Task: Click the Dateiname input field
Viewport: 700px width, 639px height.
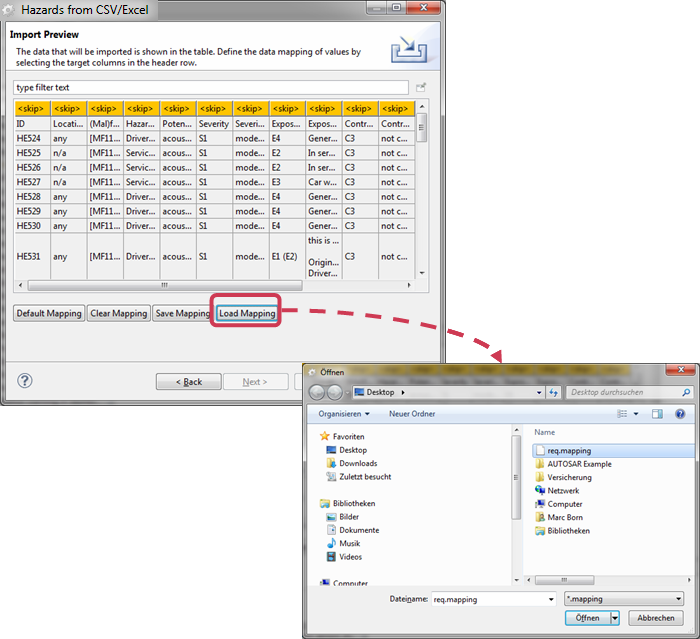Action: (x=488, y=599)
